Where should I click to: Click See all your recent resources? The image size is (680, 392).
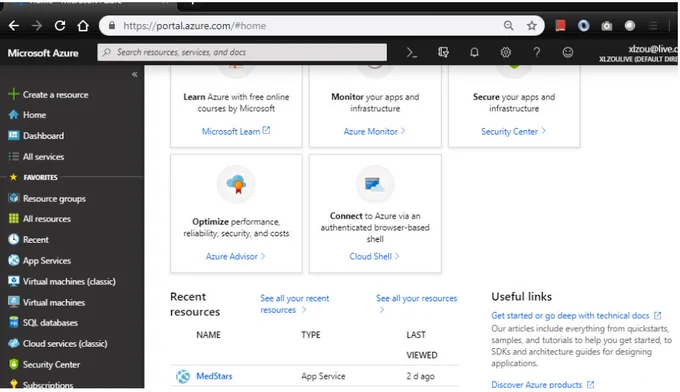tap(294, 304)
